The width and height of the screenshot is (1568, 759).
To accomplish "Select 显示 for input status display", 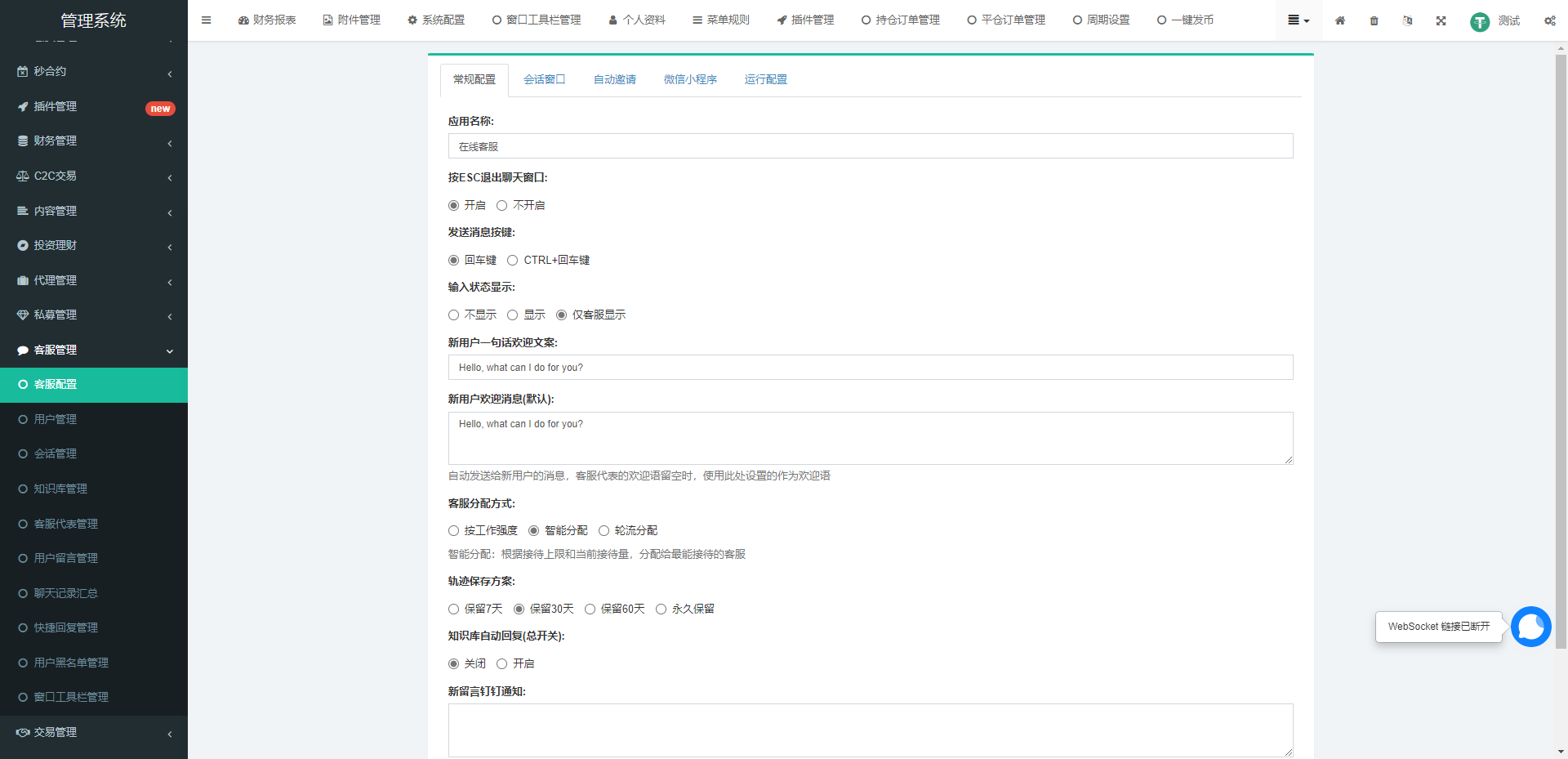I will pyautogui.click(x=512, y=315).
